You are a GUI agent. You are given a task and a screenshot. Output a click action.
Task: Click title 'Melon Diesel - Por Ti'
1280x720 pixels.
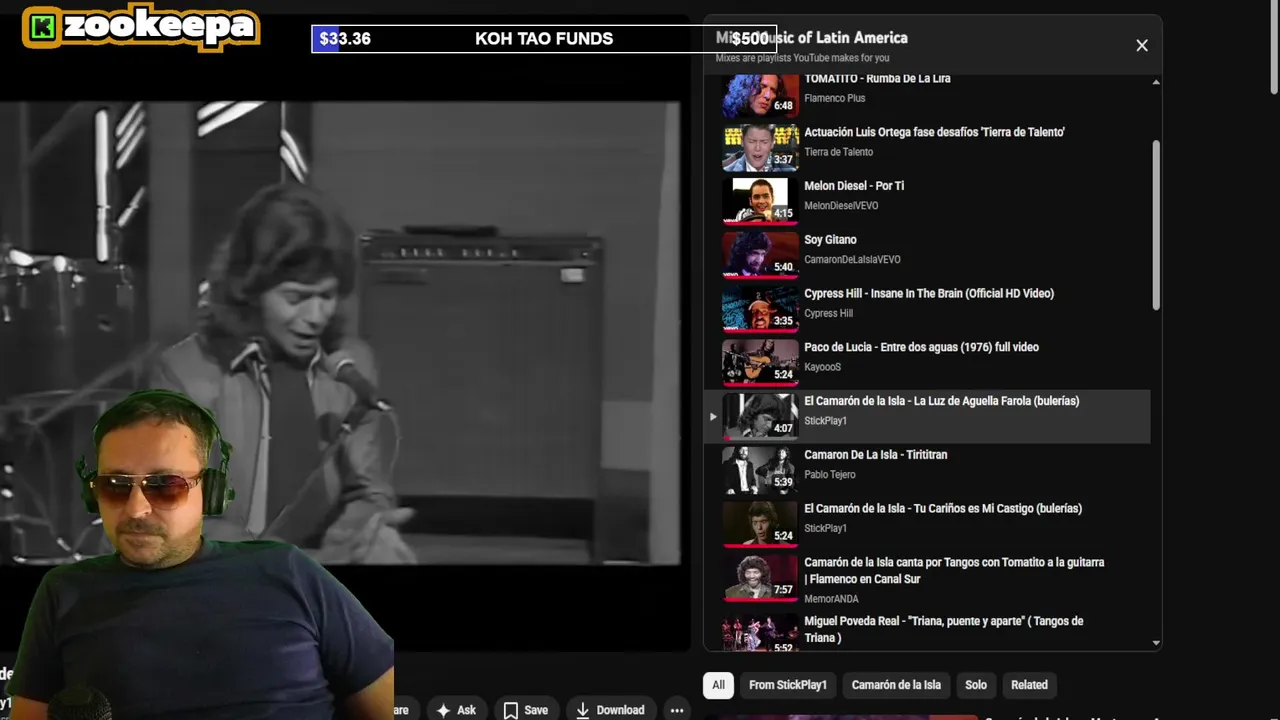coord(854,186)
